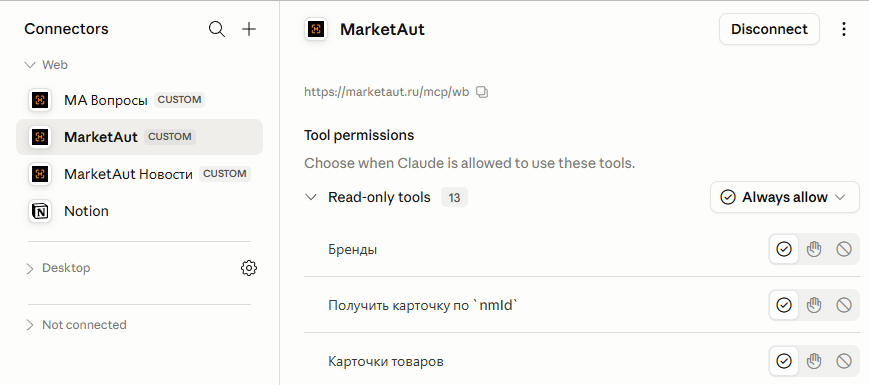
Task: Select the MA Вопросы connector
Action: coord(139,100)
